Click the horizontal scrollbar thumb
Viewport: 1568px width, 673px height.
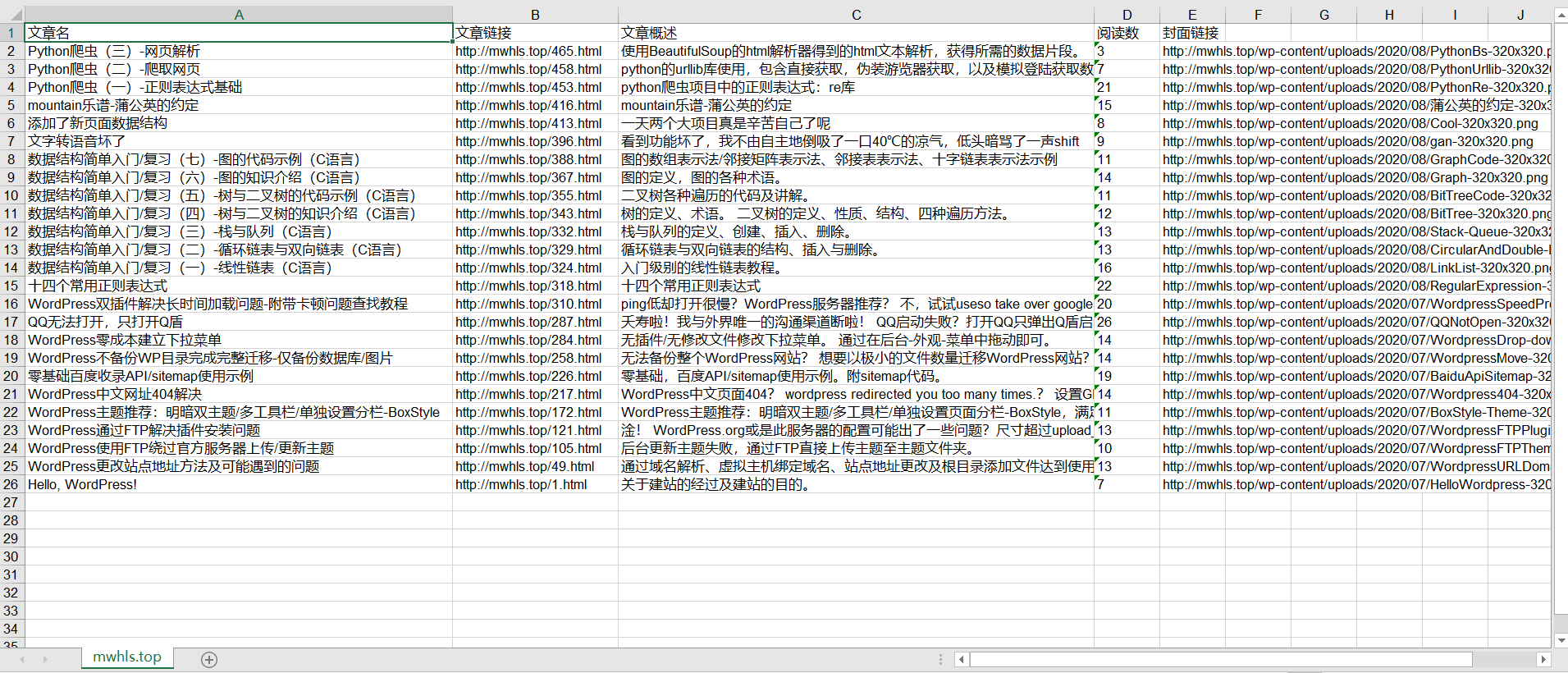coord(1221,659)
